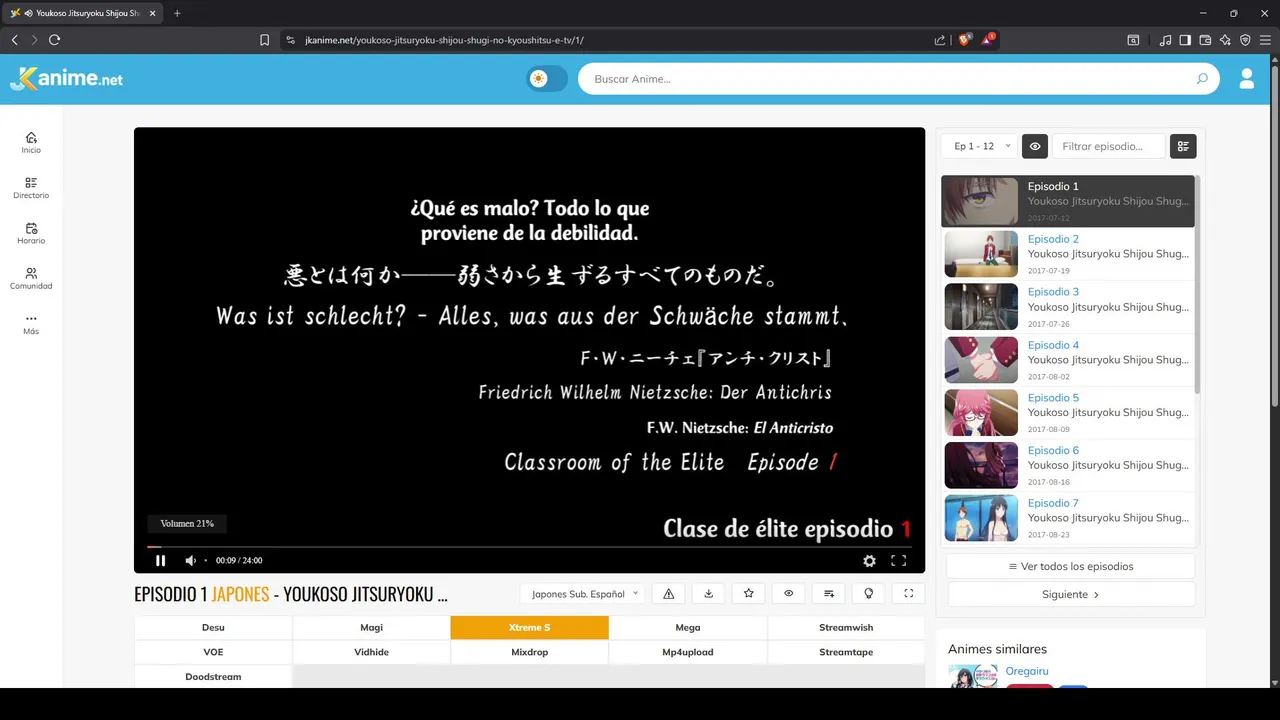Expand player with the theater mode icon
The height and width of the screenshot is (720, 1280).
pos(909,594)
